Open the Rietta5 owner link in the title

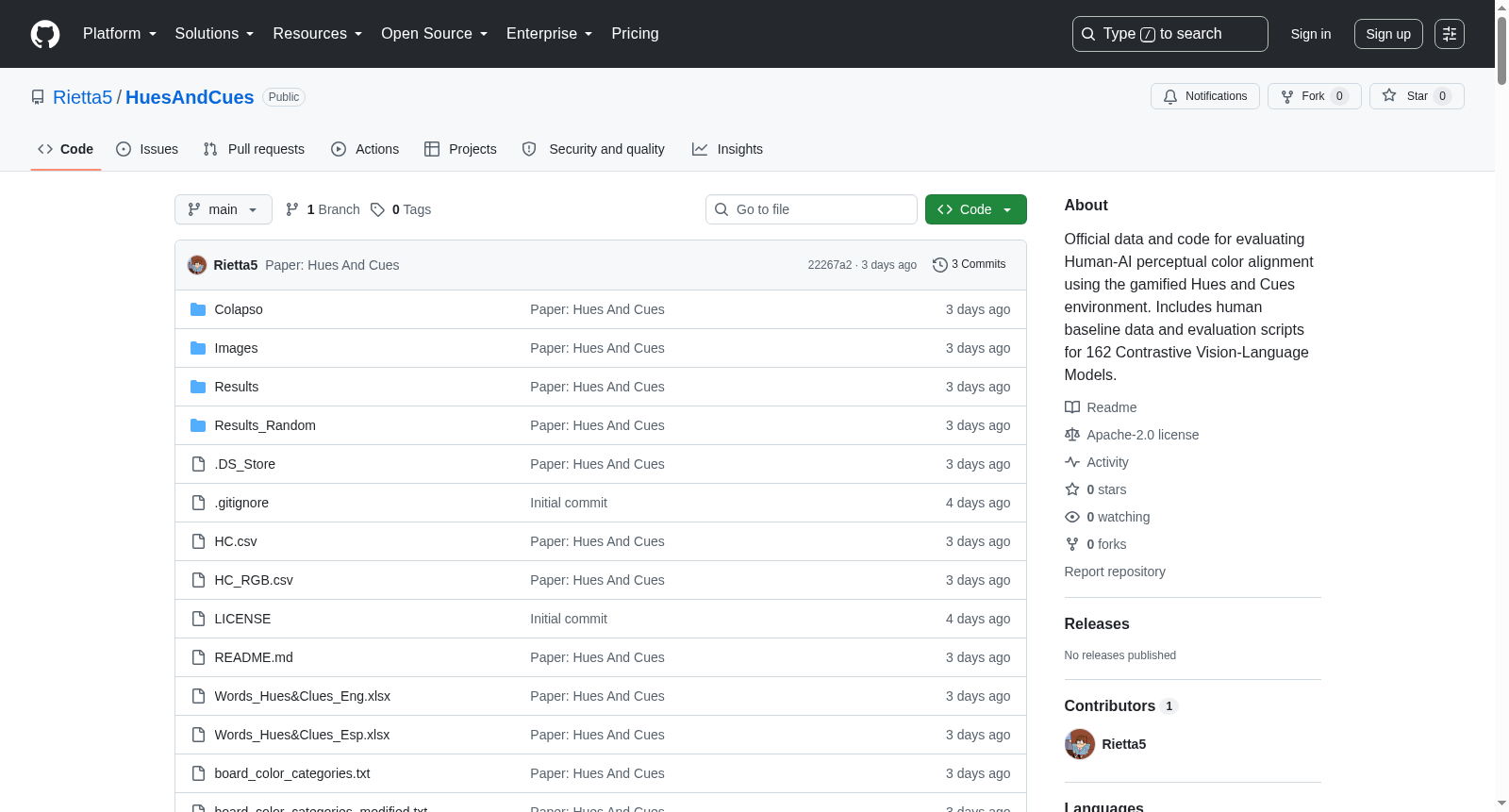(83, 97)
